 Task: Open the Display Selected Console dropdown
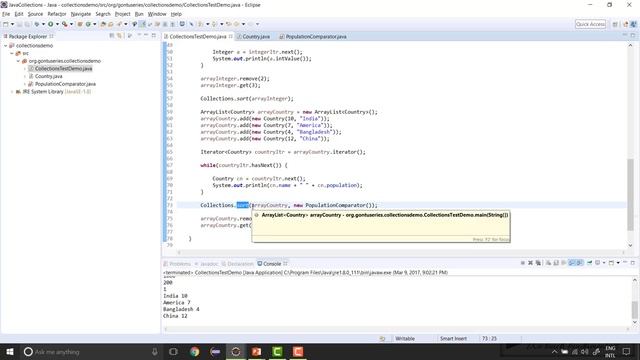[604, 263]
